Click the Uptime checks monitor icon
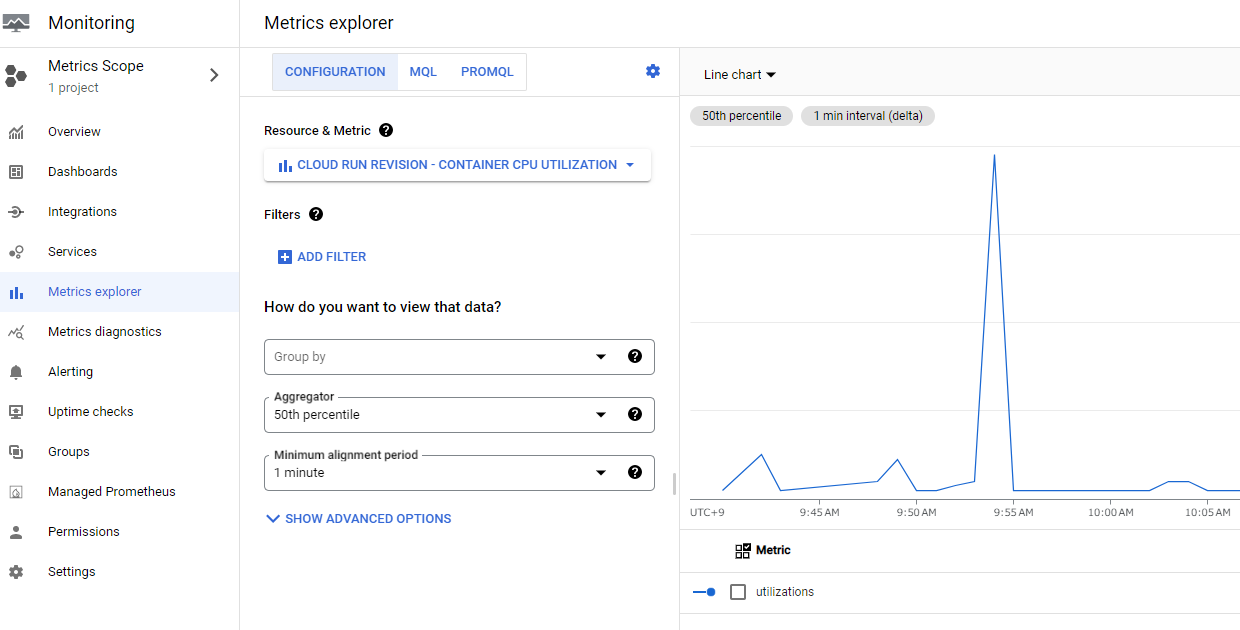The image size is (1240, 630). pyautogui.click(x=16, y=412)
